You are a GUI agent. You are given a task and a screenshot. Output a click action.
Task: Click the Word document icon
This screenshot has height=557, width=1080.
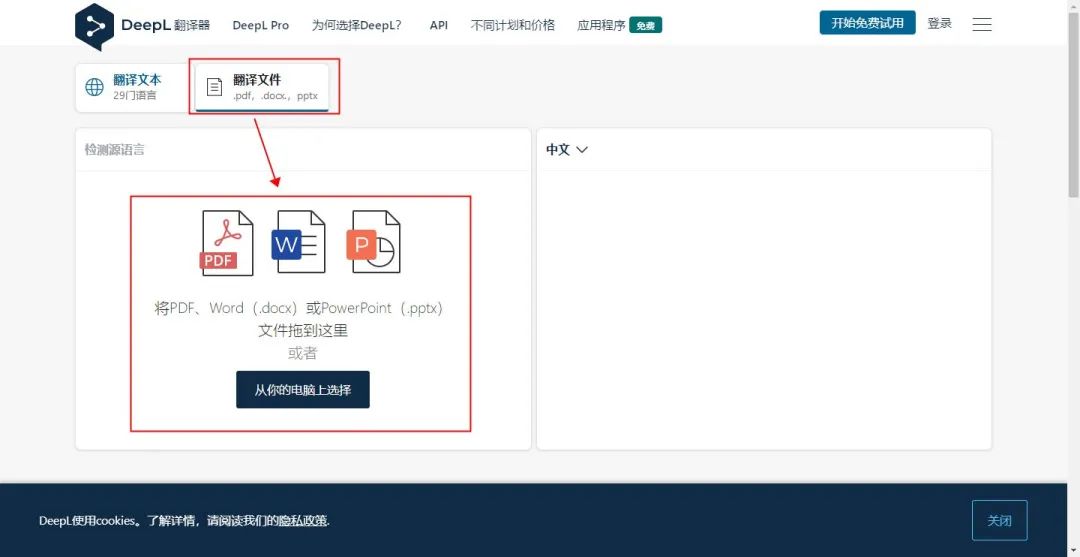(x=299, y=242)
